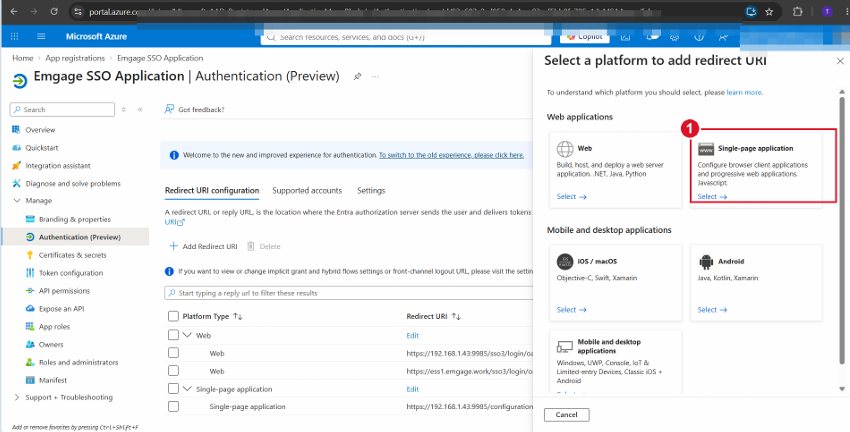Open Integration assistant
The height and width of the screenshot is (432, 850).
point(58,165)
